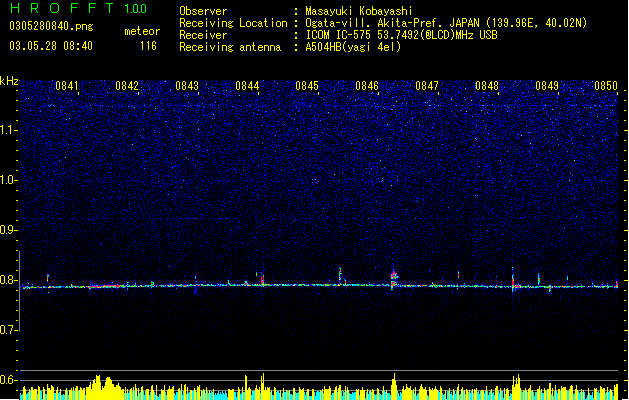Select the 0843 time label
This screenshot has height=400, width=629.
pyautogui.click(x=187, y=86)
